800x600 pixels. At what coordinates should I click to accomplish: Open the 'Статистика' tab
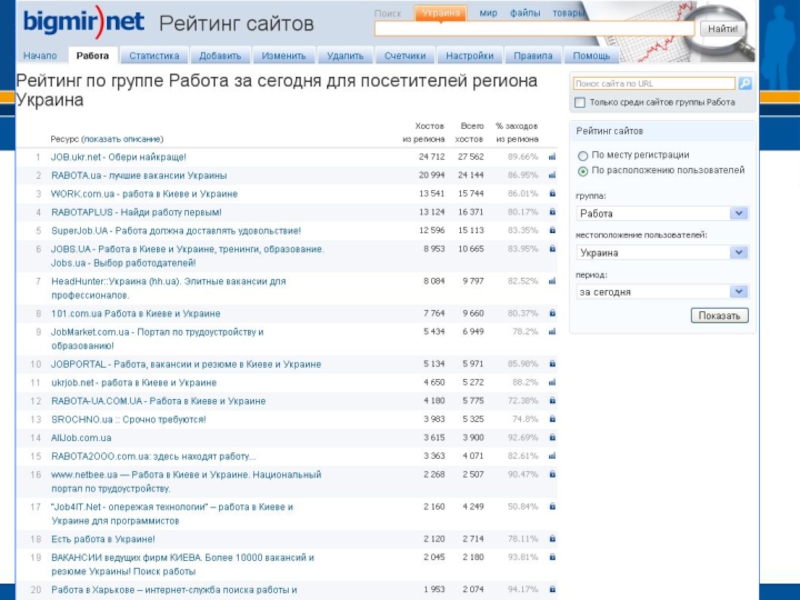(154, 56)
